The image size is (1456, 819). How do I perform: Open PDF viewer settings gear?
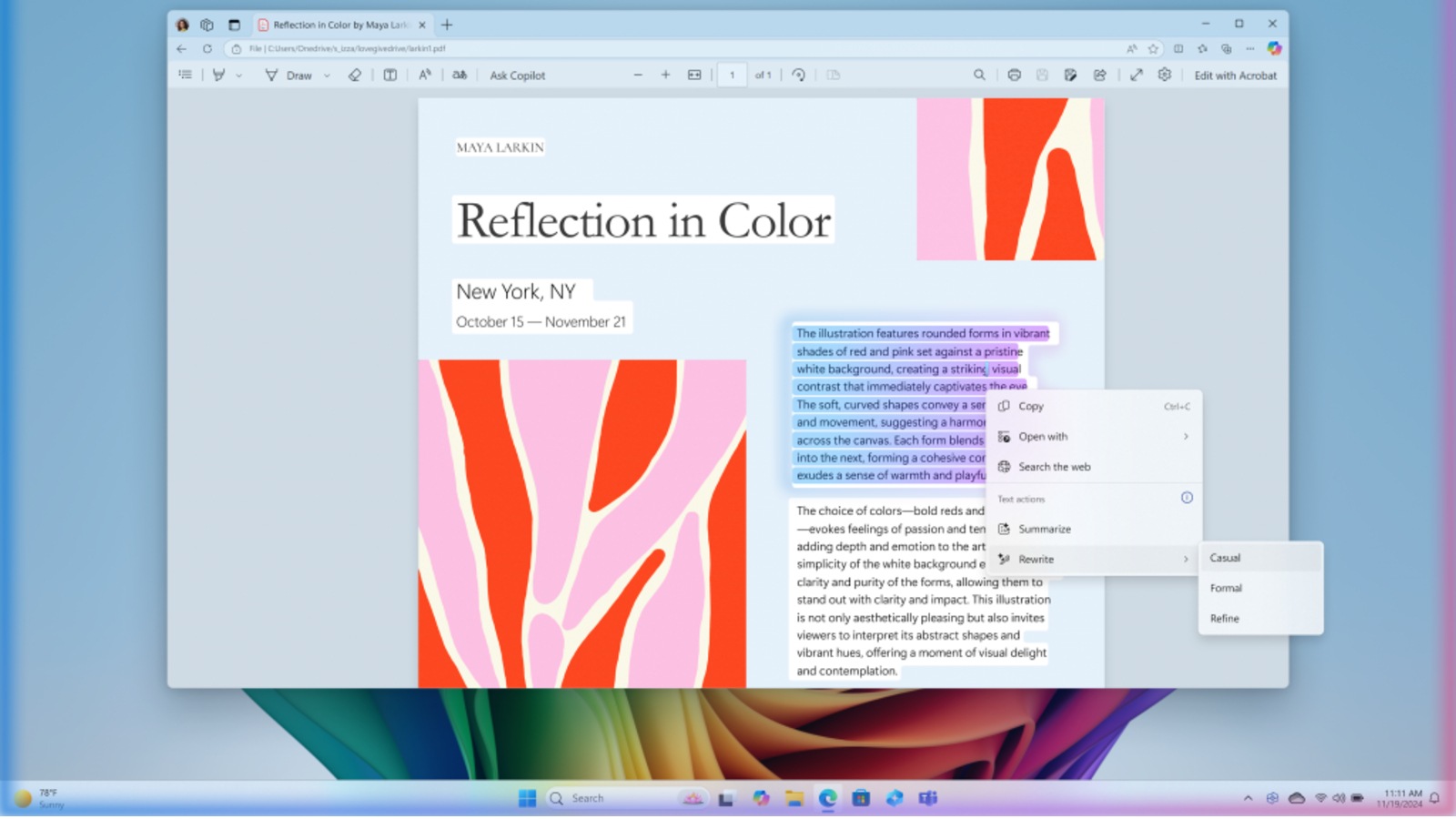tap(1165, 76)
